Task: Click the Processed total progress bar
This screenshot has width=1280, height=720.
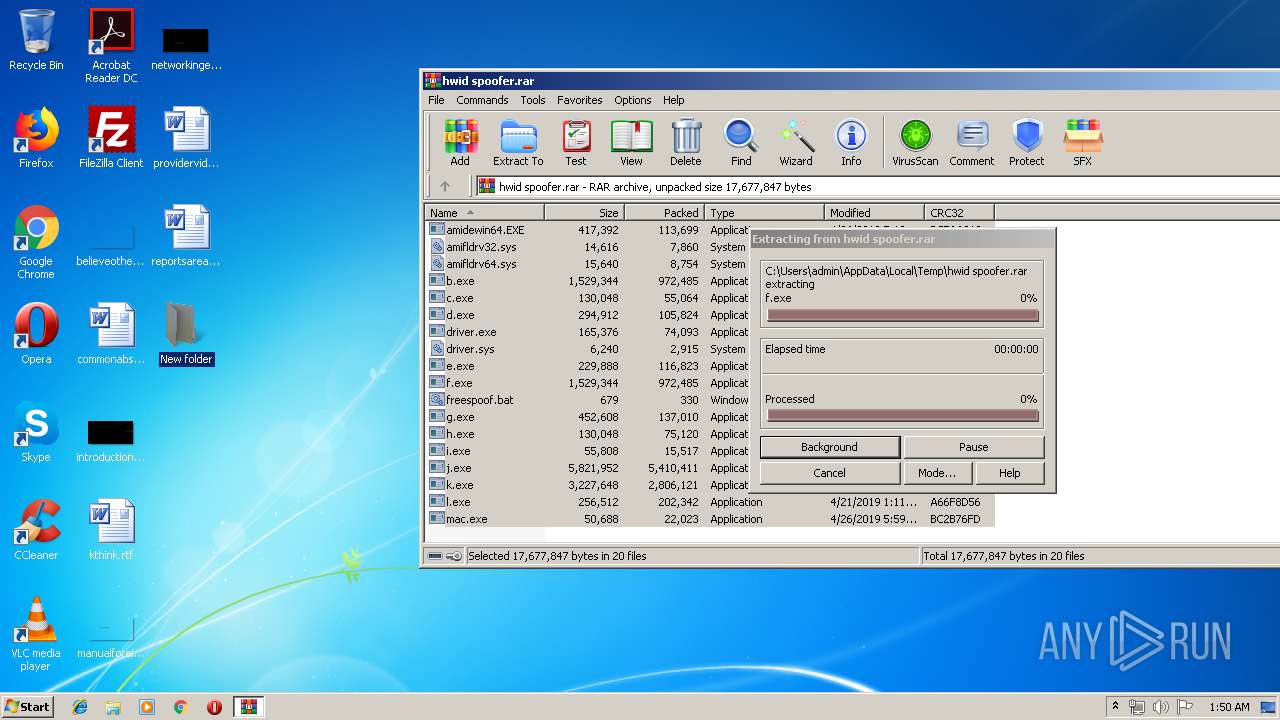Action: 903,416
